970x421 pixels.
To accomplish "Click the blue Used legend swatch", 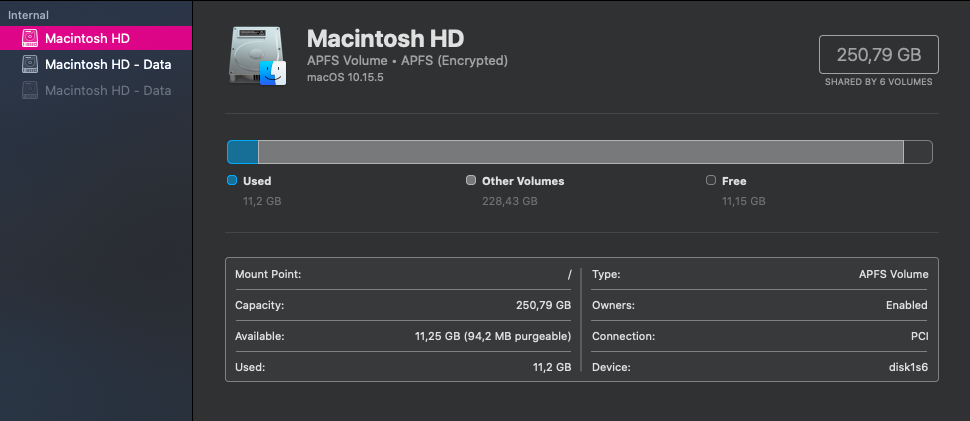I will pyautogui.click(x=232, y=181).
